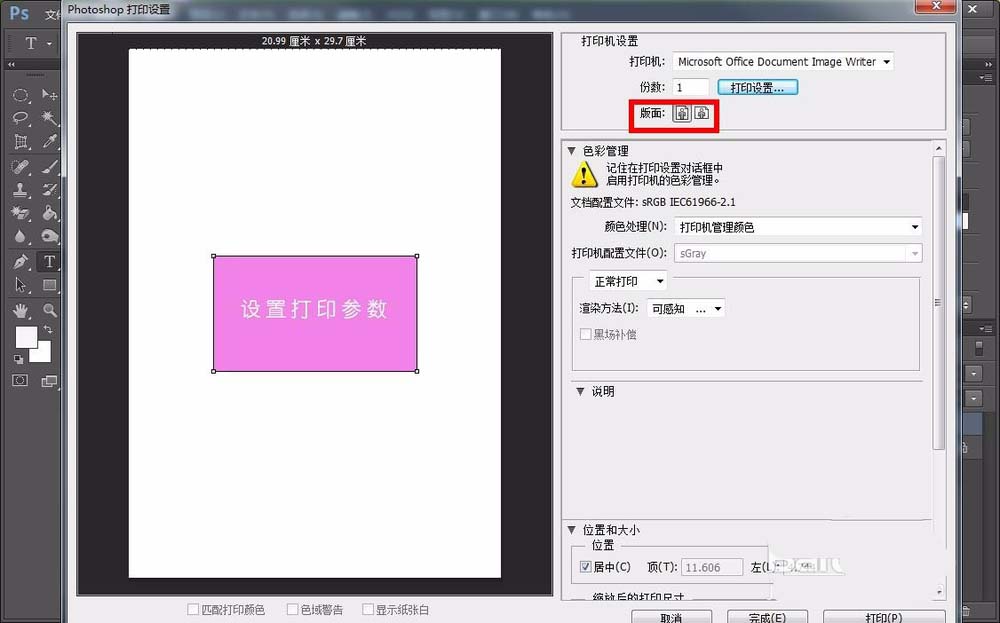
Task: Select the Crop tool
Action: [x=20, y=142]
